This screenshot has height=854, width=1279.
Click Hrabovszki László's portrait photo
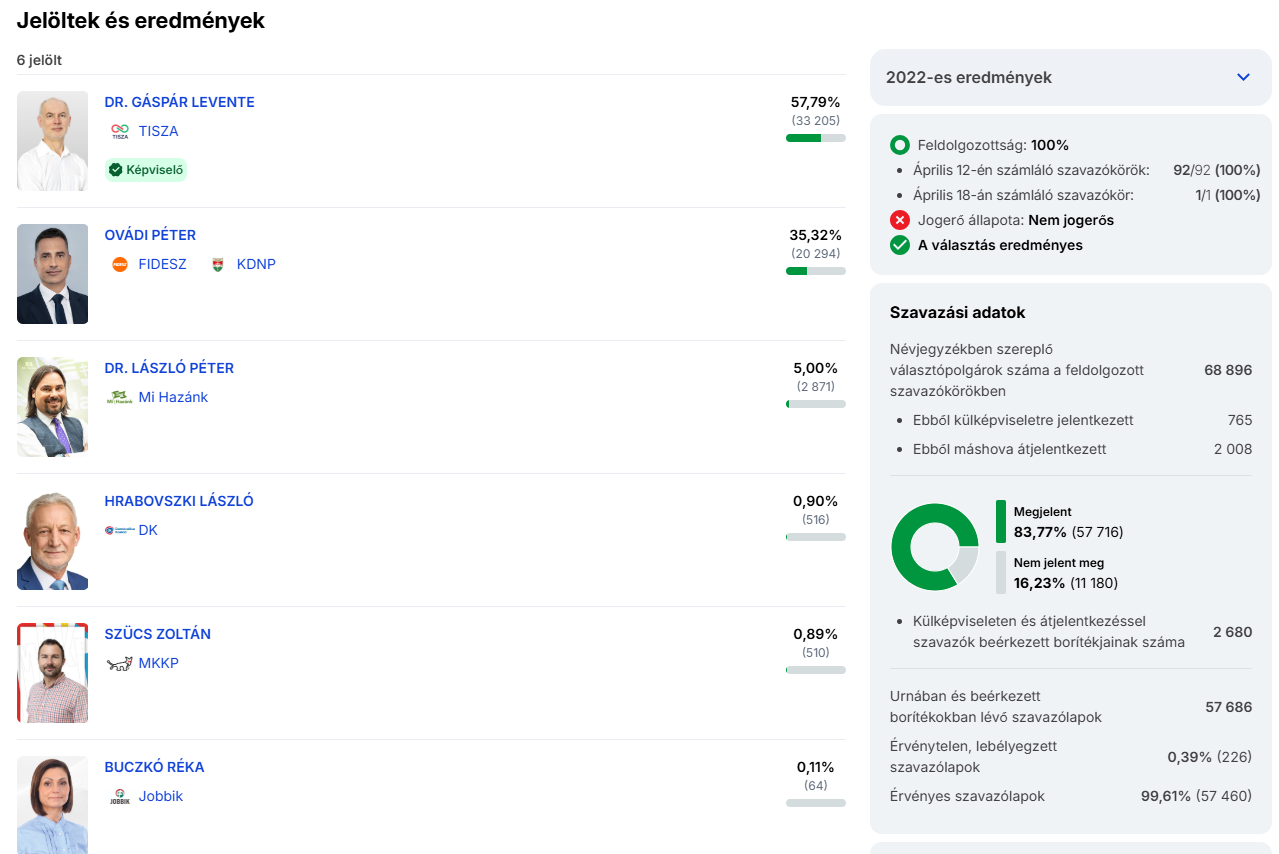52,540
